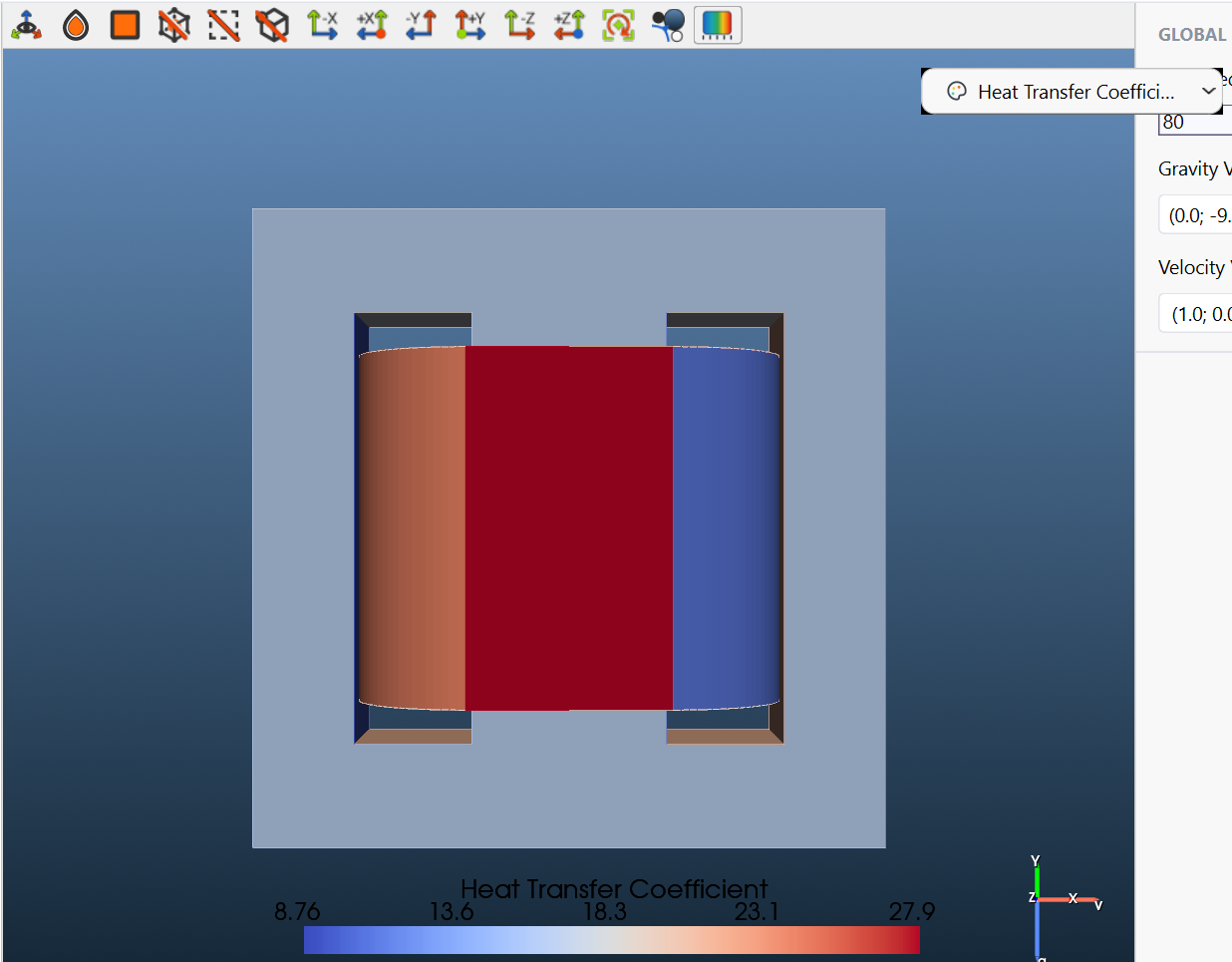Viewport: 1232px width, 962px height.
Task: Click the legend value 23.1
Action: 758,912
